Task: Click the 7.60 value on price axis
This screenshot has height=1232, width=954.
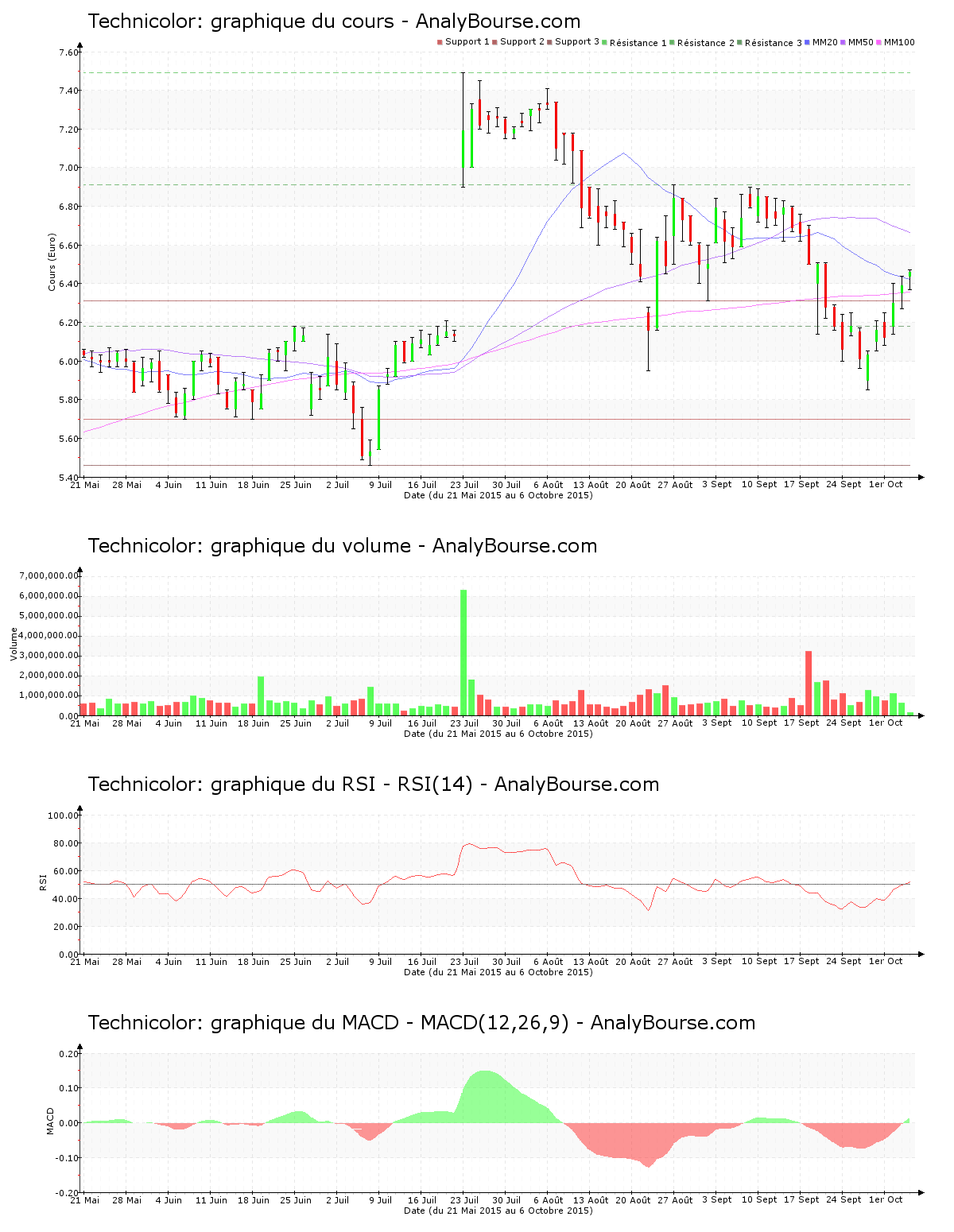Action: coord(68,53)
